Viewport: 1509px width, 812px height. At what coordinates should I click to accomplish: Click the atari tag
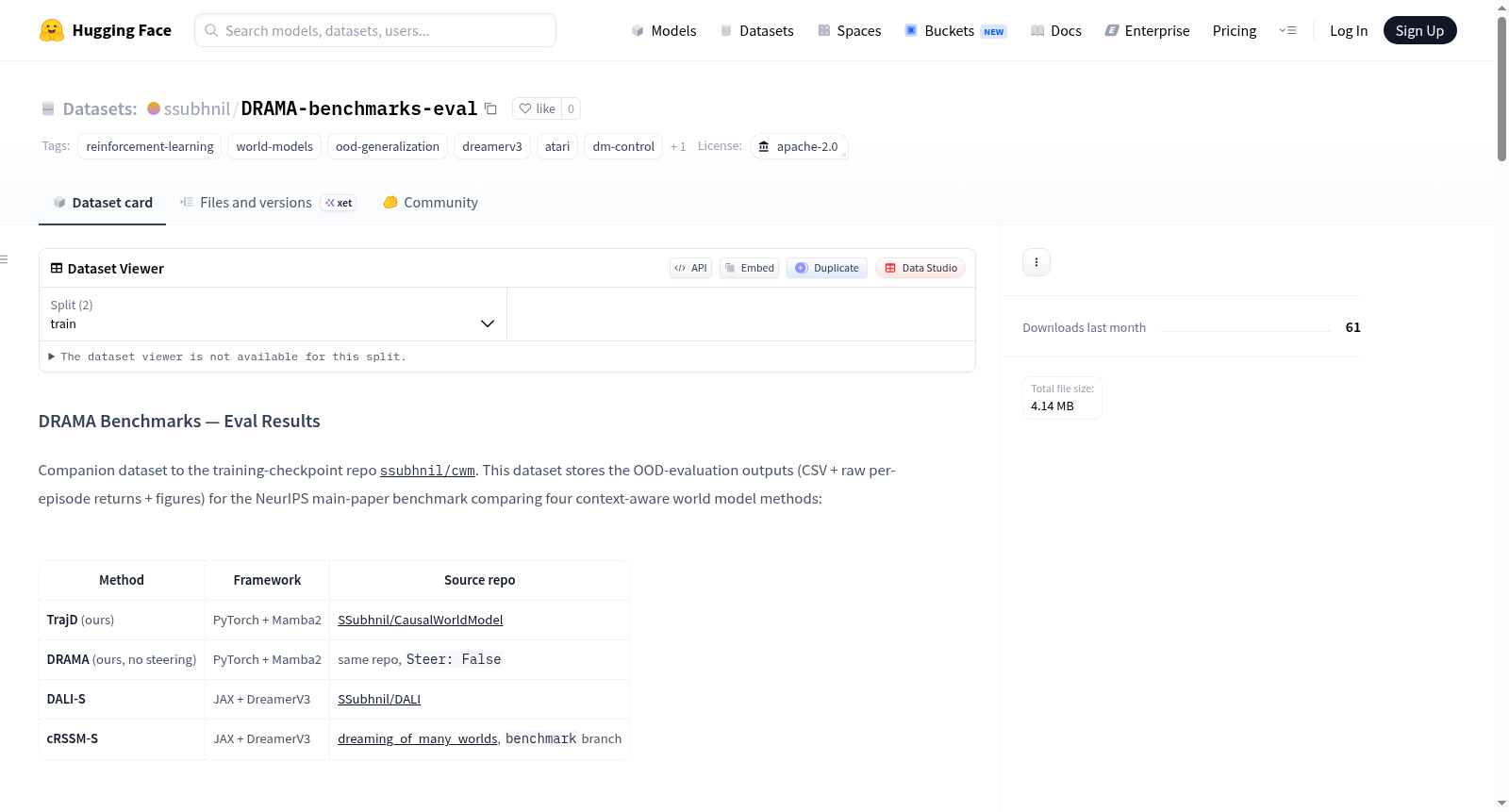tap(557, 146)
